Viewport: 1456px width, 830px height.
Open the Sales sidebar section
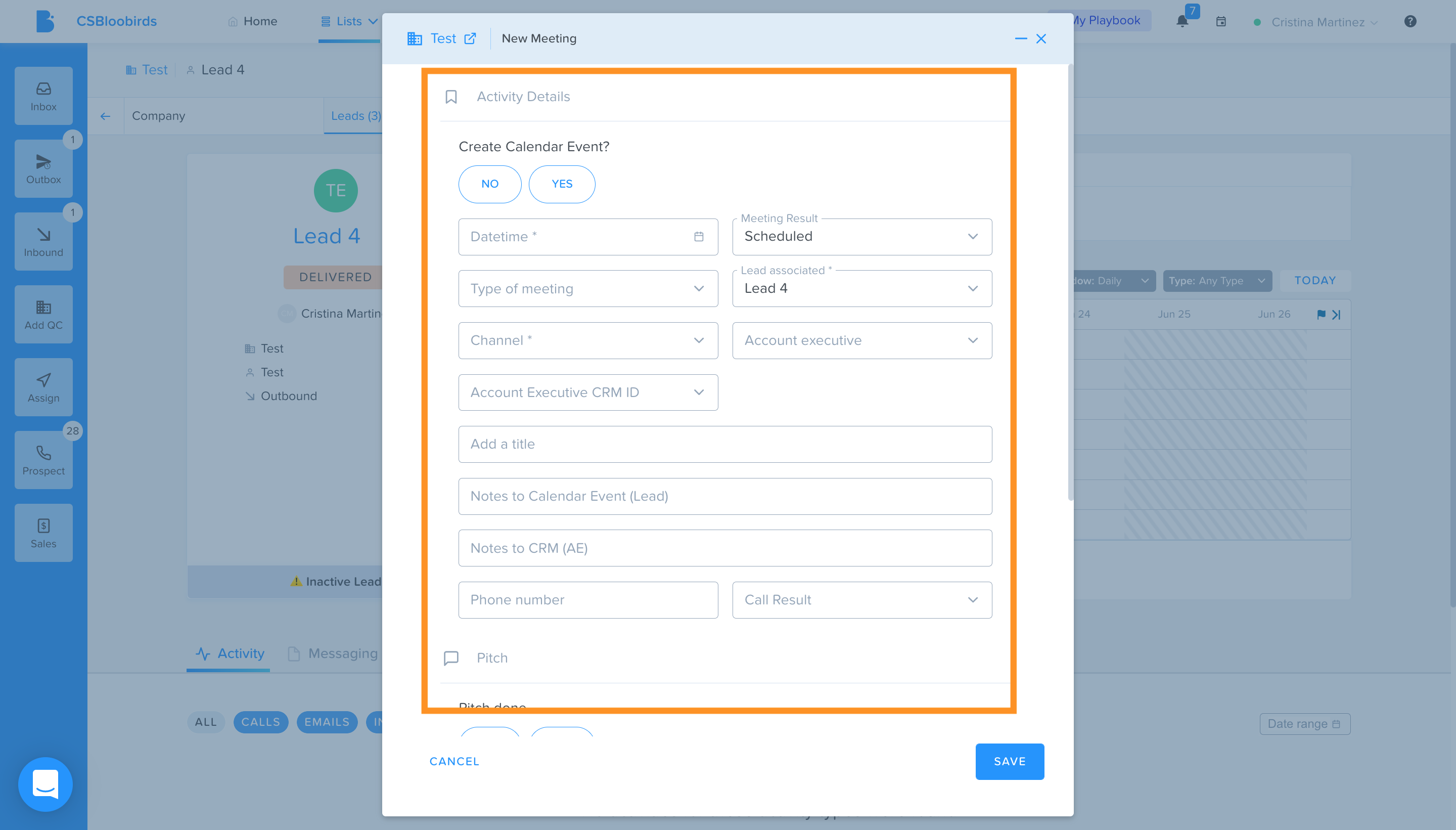pos(43,533)
